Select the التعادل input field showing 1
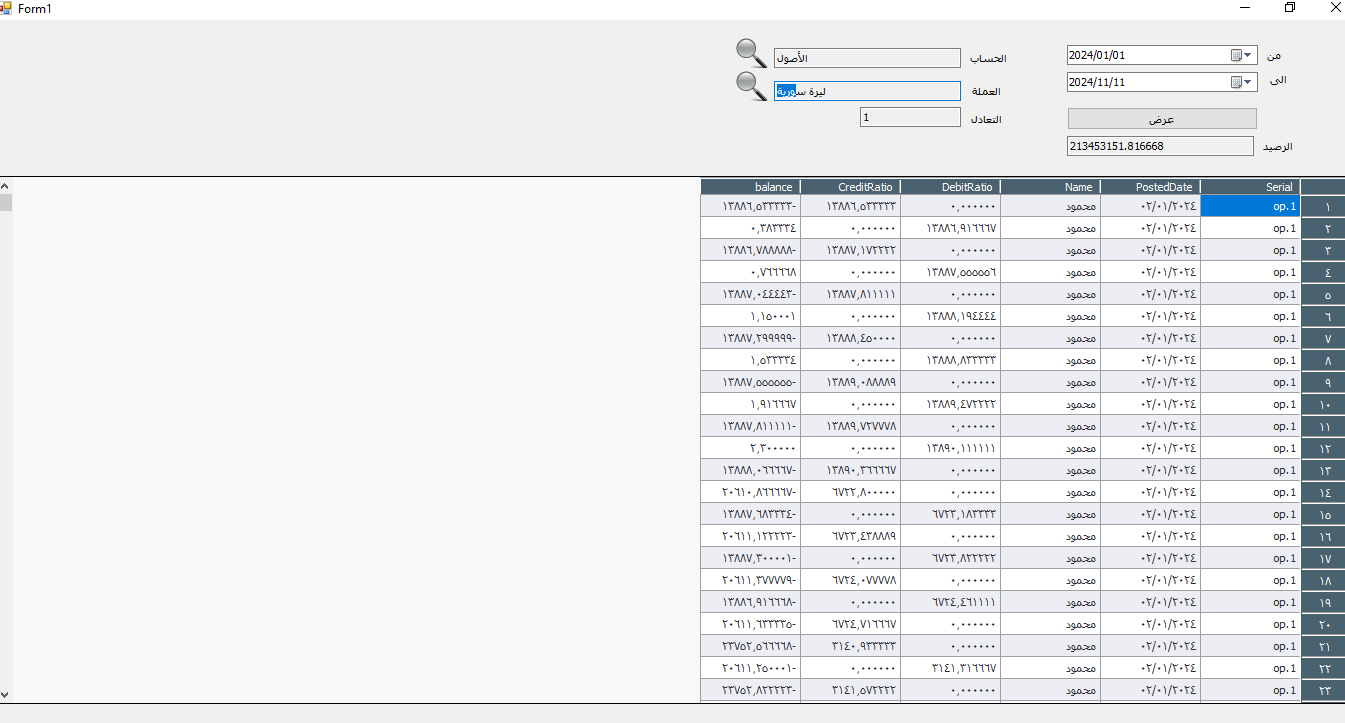 (x=909, y=116)
